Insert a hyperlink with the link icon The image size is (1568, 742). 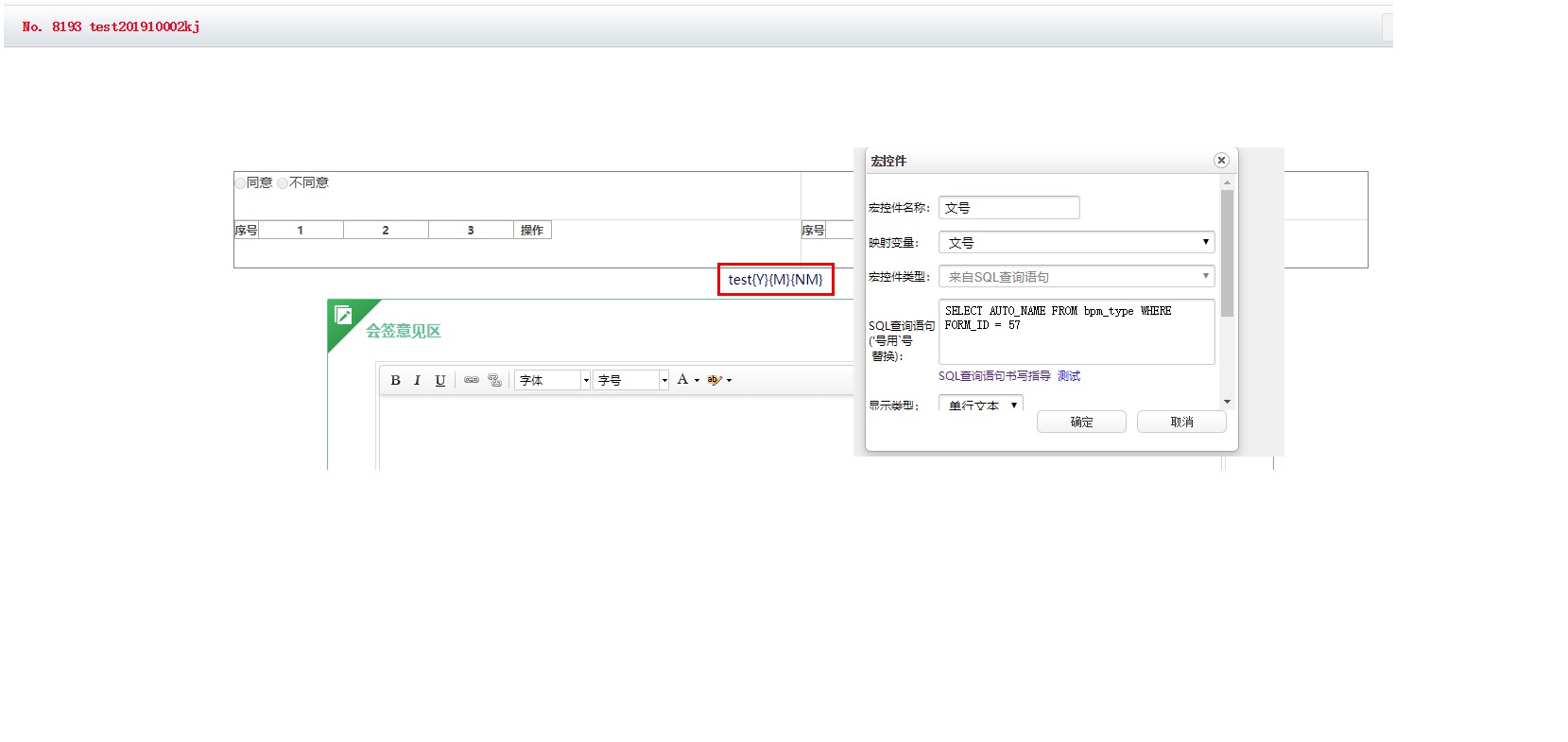point(471,380)
